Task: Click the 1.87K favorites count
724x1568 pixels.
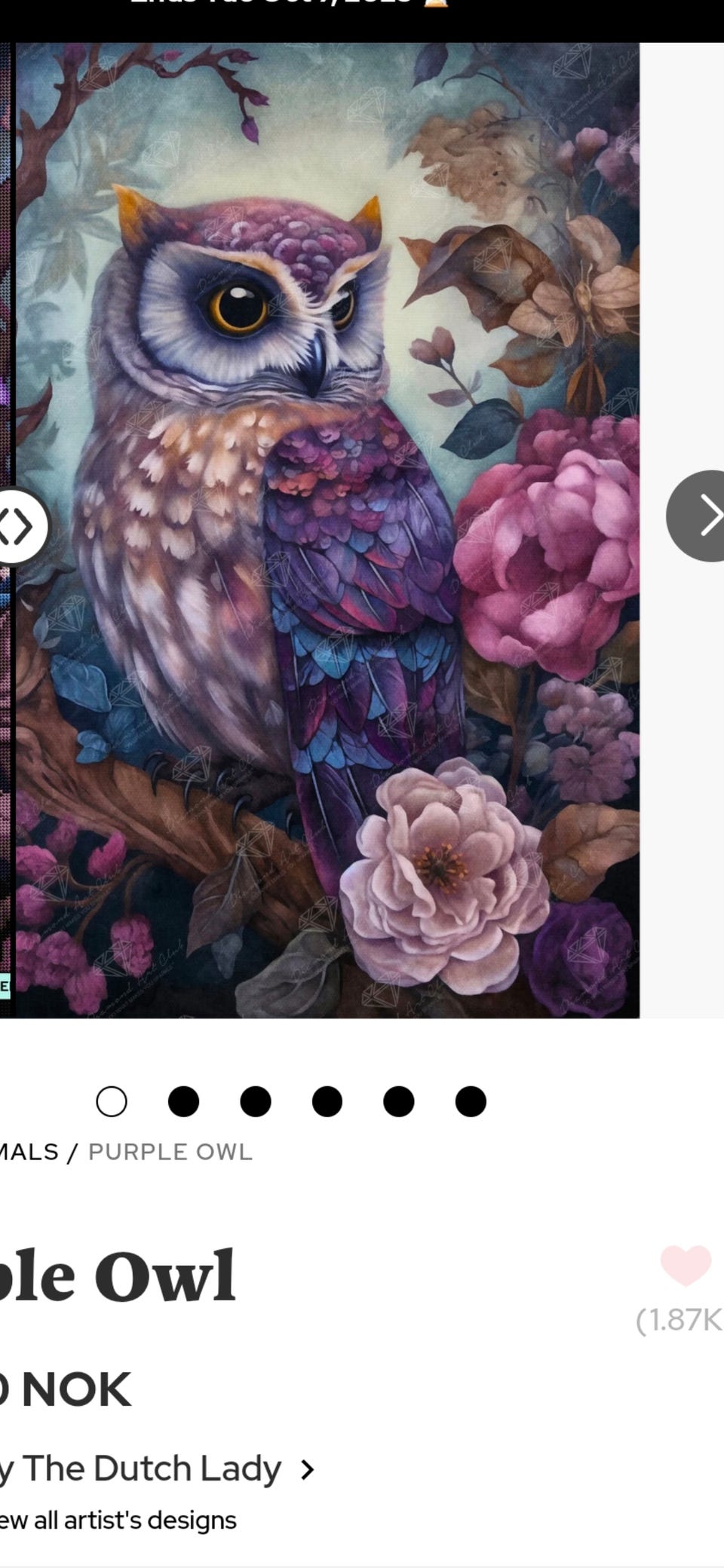Action: (x=680, y=1321)
